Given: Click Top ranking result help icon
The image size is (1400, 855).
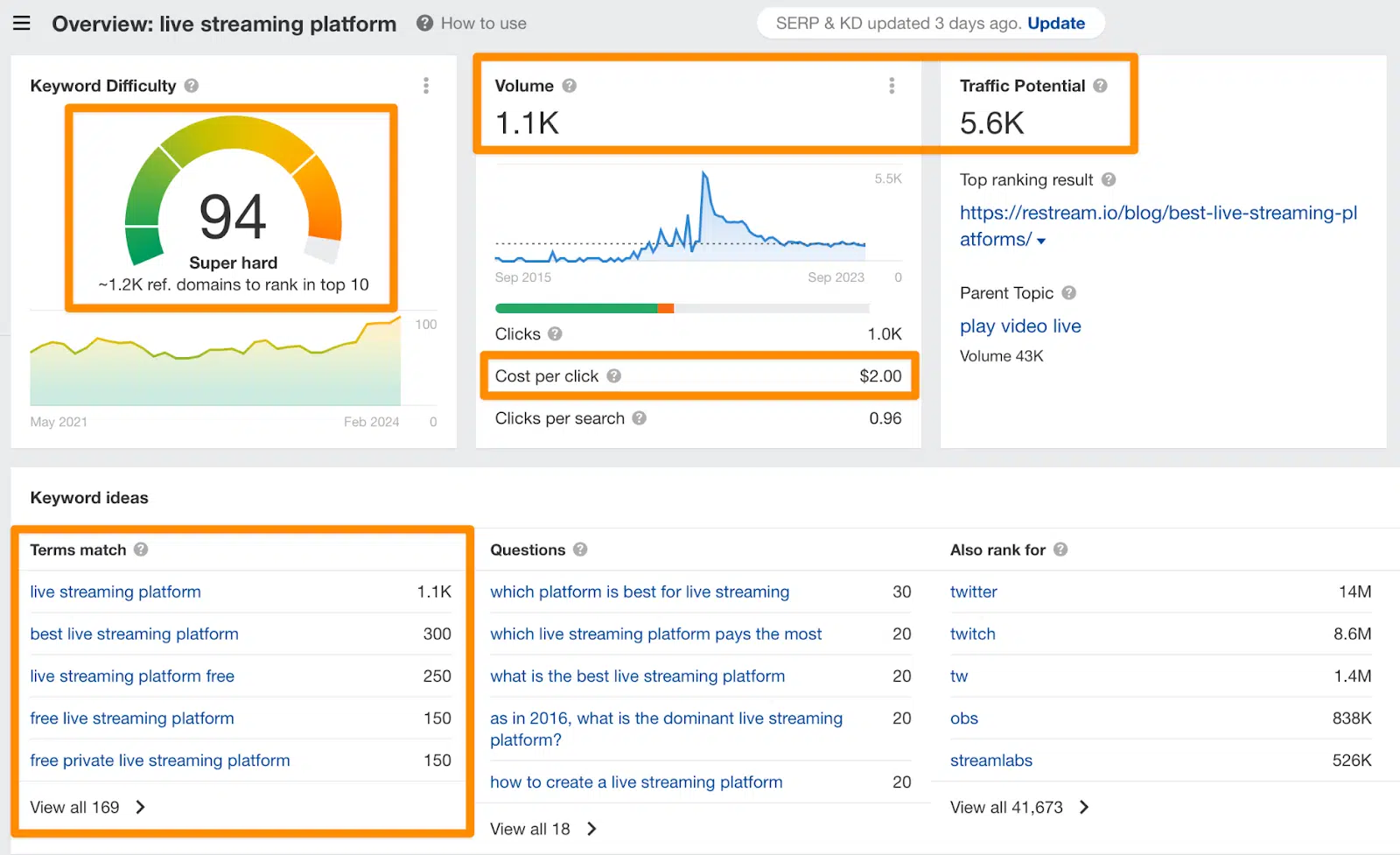Looking at the screenshot, I should (1109, 179).
